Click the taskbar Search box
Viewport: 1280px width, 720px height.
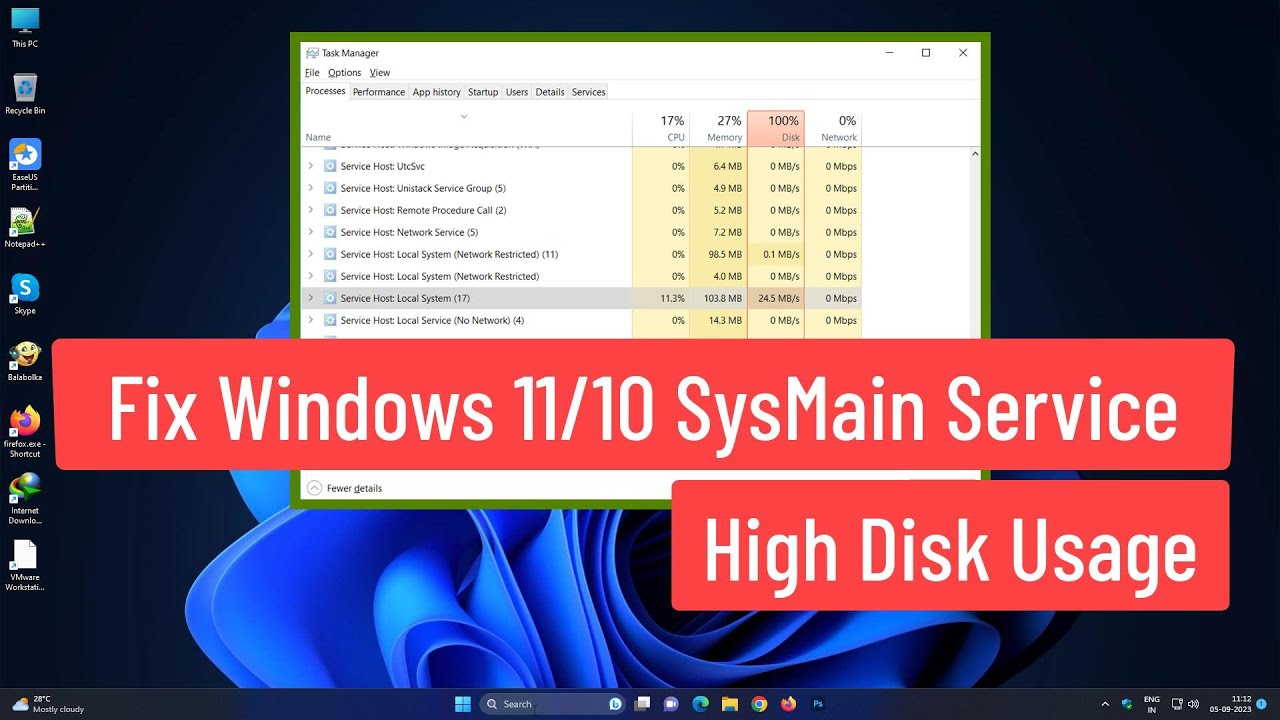click(x=552, y=704)
